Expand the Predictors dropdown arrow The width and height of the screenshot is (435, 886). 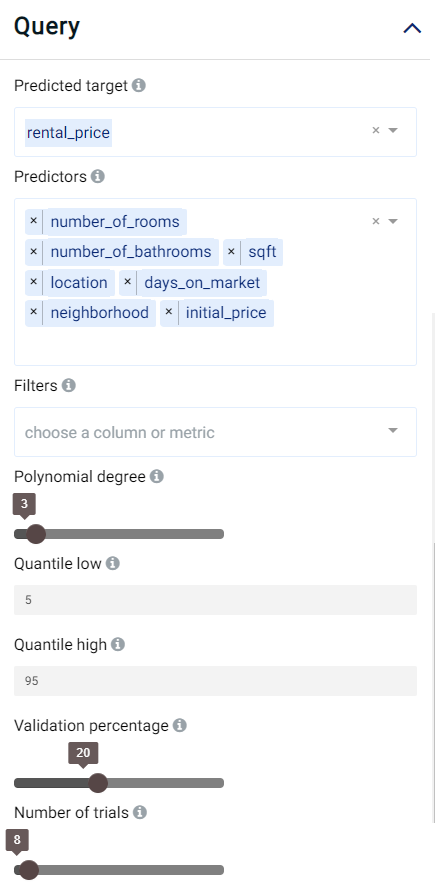(393, 221)
